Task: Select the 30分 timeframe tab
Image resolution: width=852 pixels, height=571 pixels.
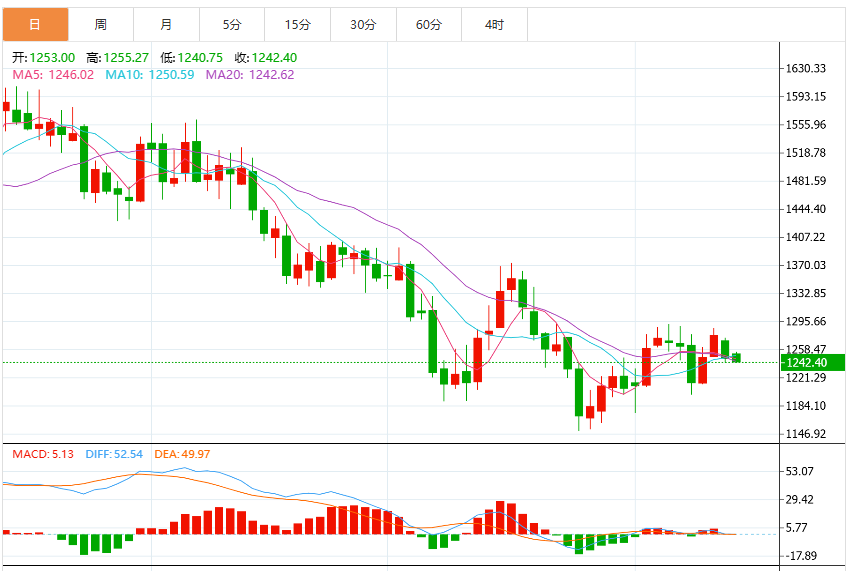Action: tap(364, 24)
